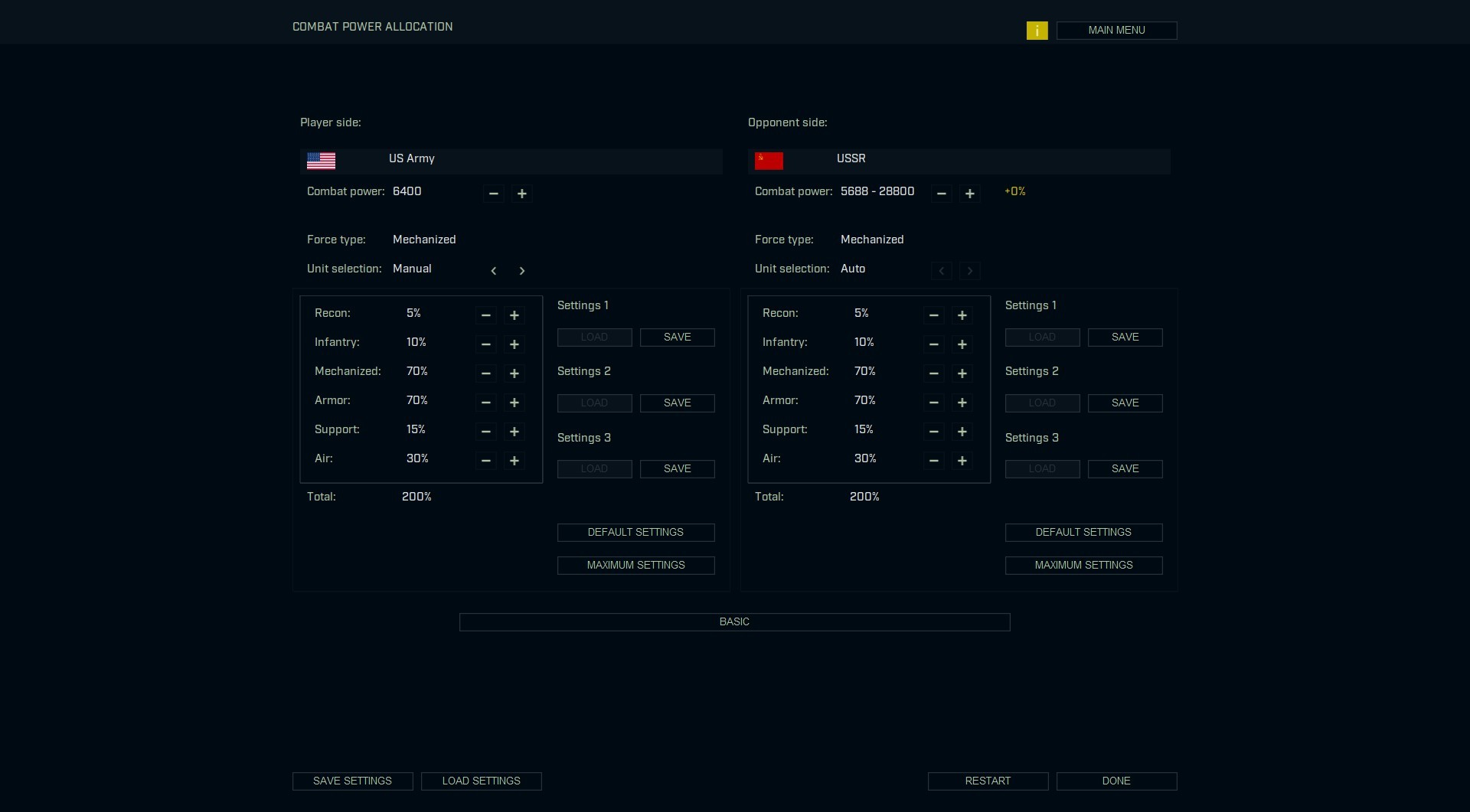
Task: Decrease the player's Armor percentage
Action: 485,403
